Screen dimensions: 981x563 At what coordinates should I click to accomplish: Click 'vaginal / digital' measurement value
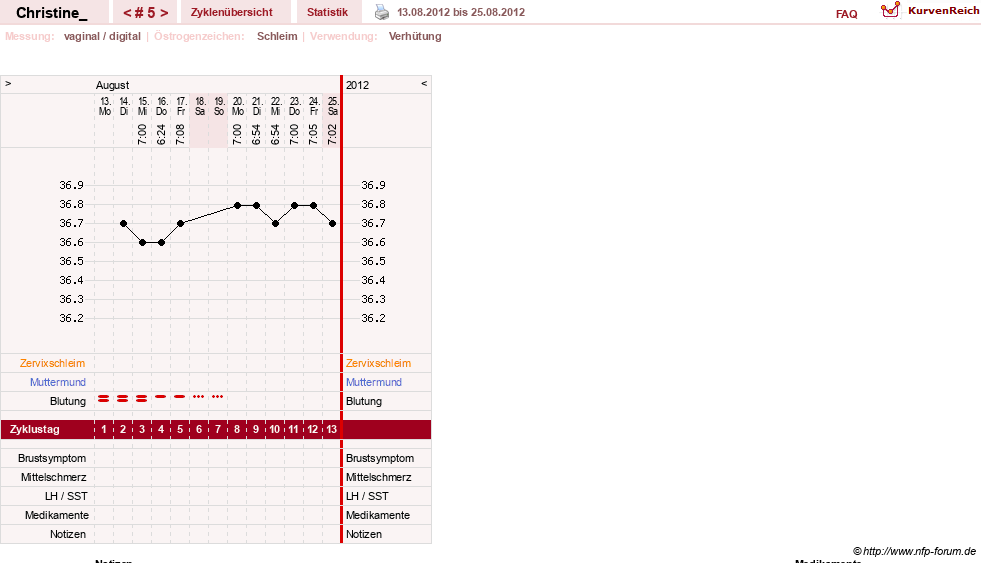coord(102,36)
